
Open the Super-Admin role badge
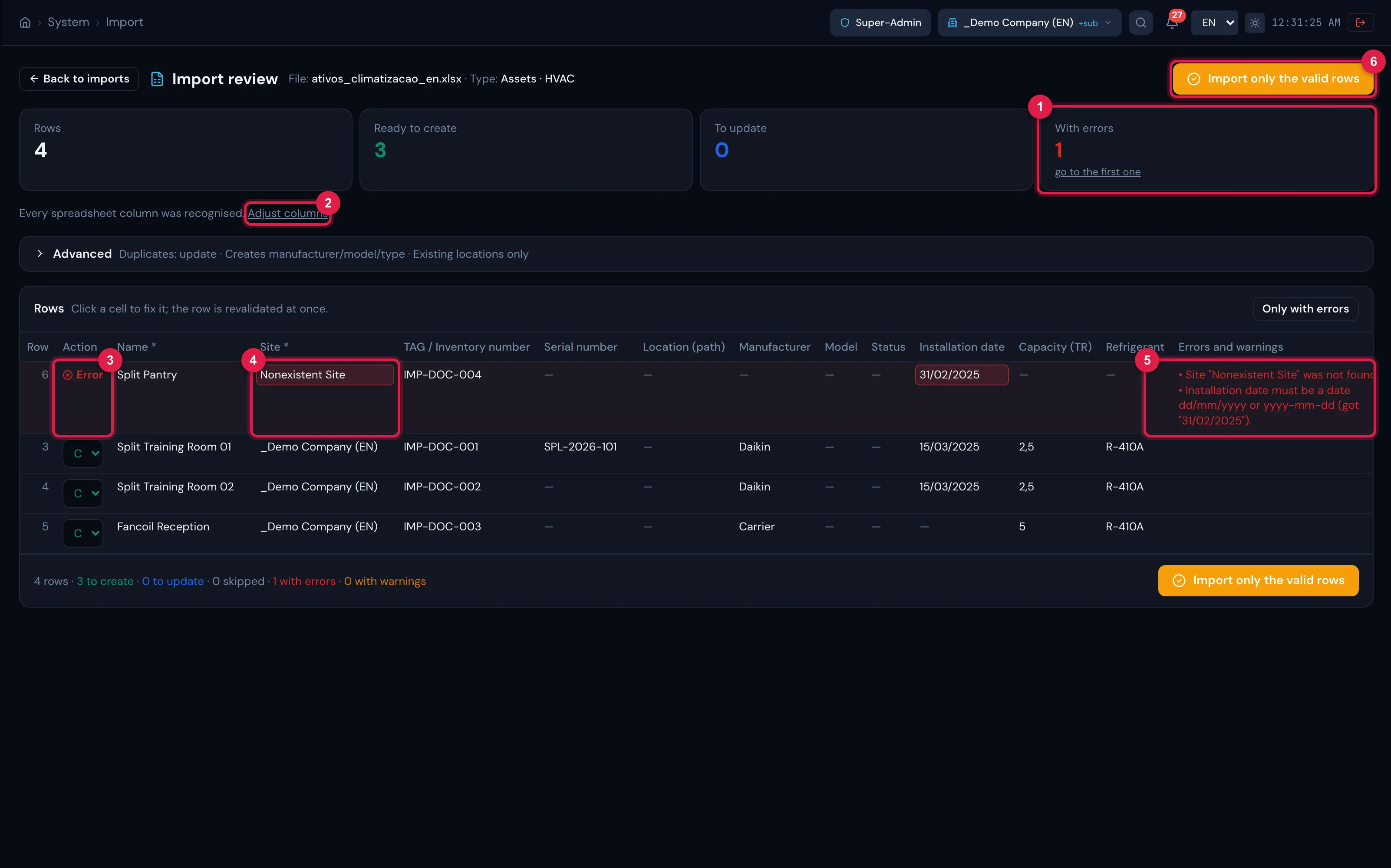pos(880,23)
